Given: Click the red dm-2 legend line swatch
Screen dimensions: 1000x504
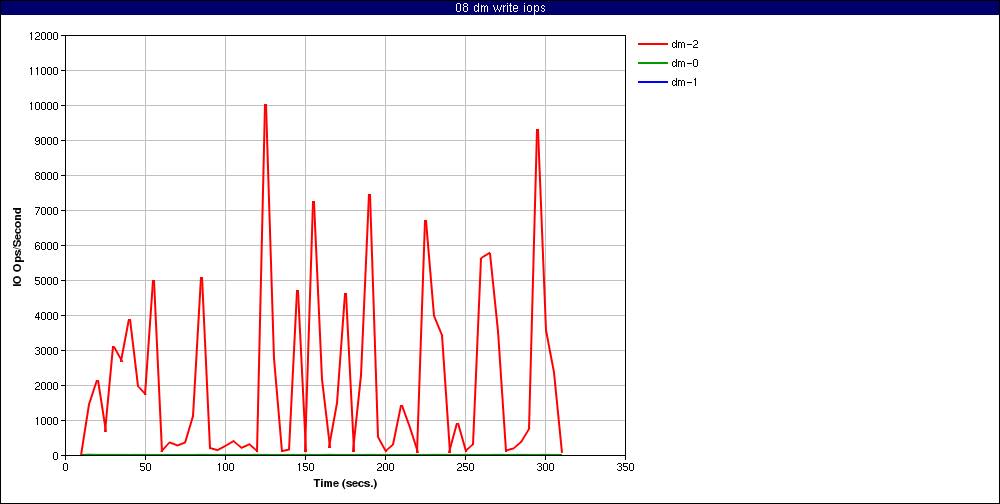Looking at the screenshot, I should 651,45.
